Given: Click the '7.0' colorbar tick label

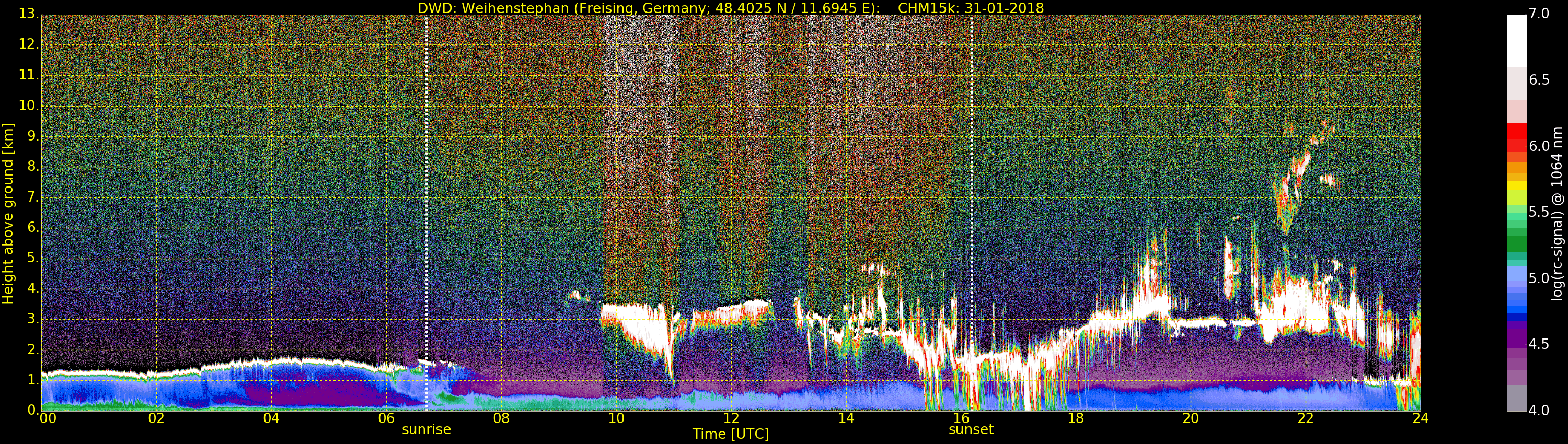Looking at the screenshot, I should [x=1539, y=14].
